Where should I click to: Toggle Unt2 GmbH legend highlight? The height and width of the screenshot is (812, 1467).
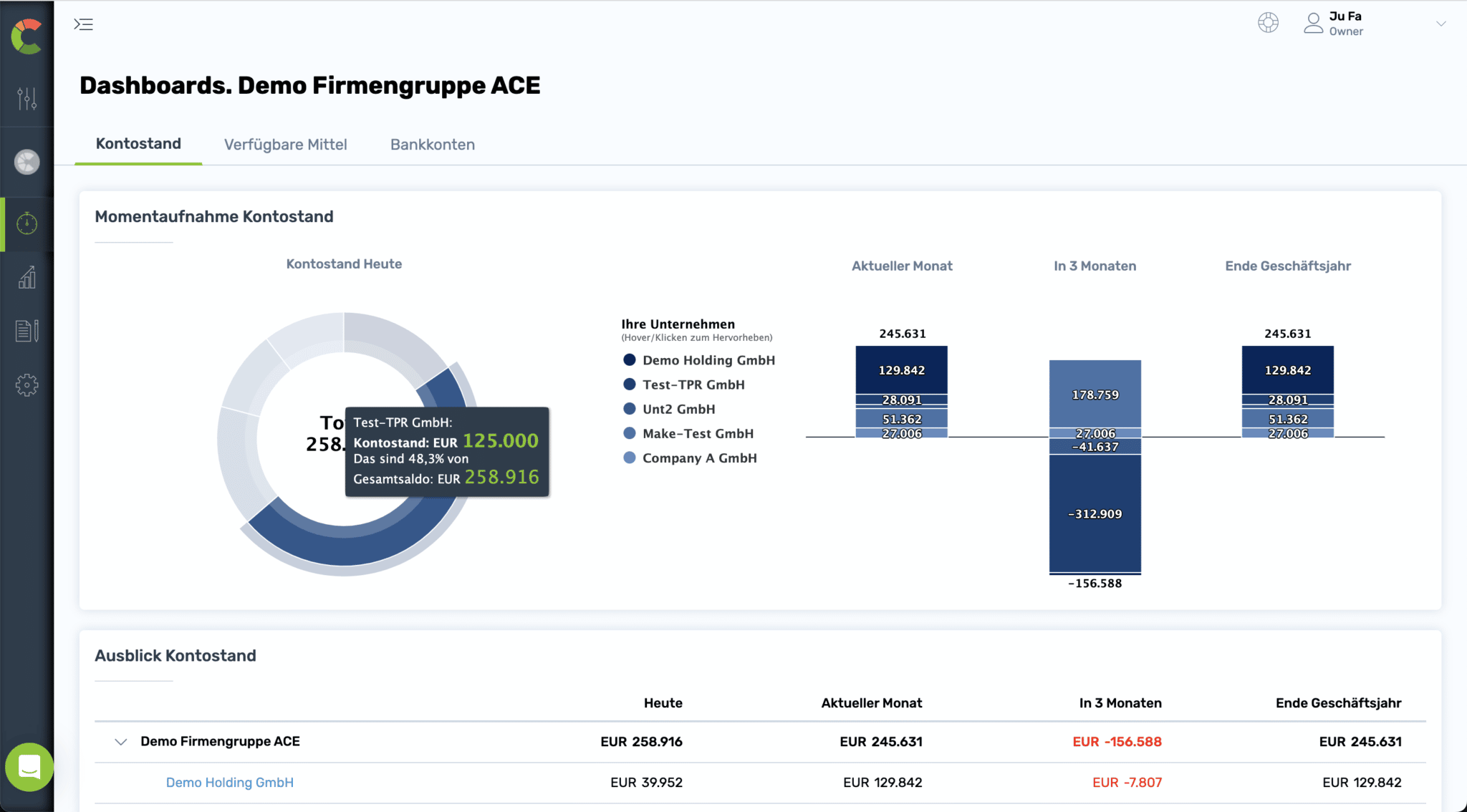coord(678,409)
